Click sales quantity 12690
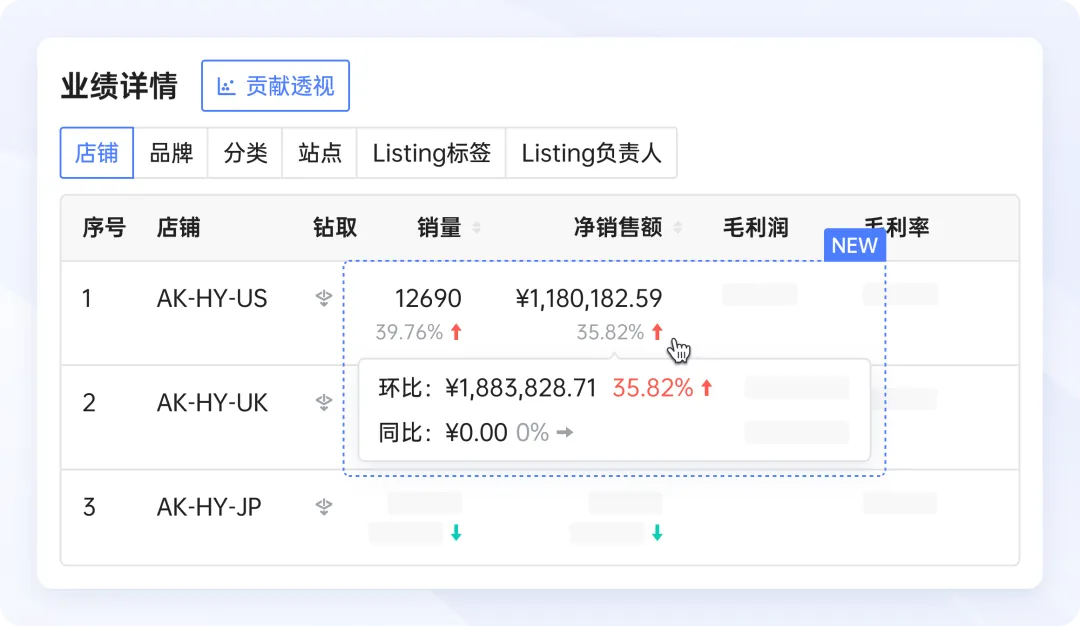This screenshot has width=1080, height=626. pyautogui.click(x=428, y=298)
